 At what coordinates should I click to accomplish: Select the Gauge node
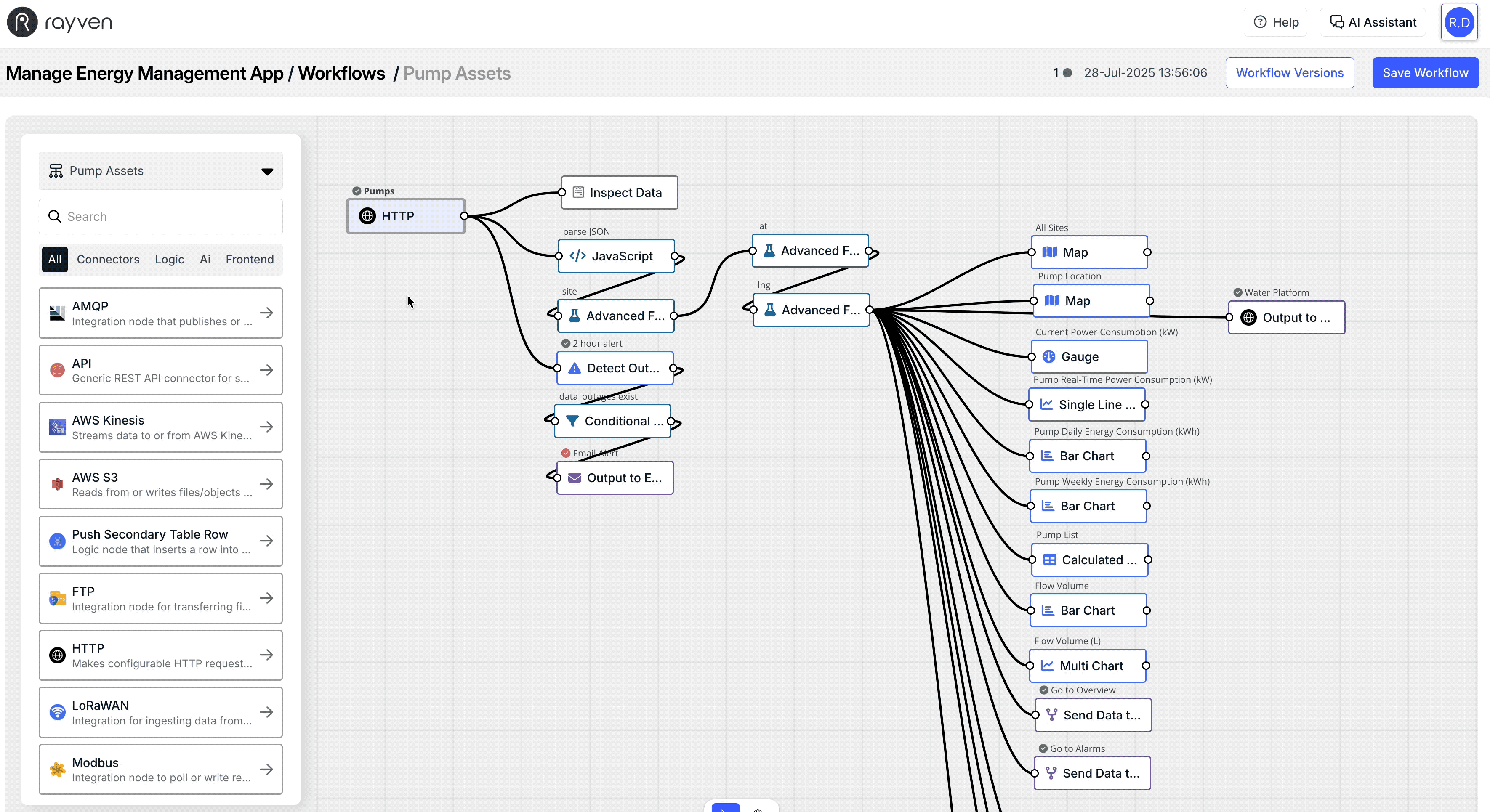pyautogui.click(x=1089, y=356)
